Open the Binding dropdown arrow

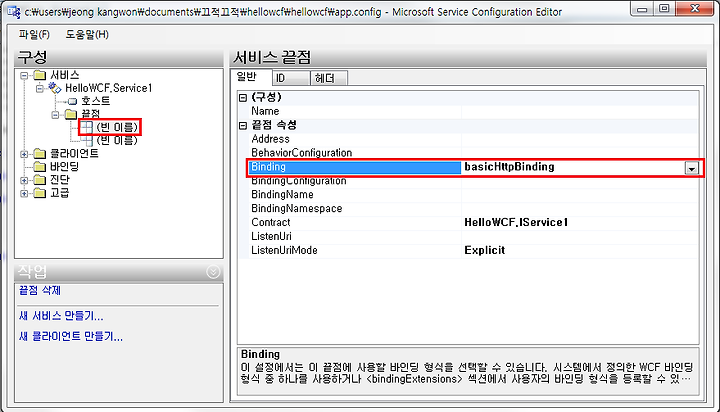pyautogui.click(x=692, y=168)
